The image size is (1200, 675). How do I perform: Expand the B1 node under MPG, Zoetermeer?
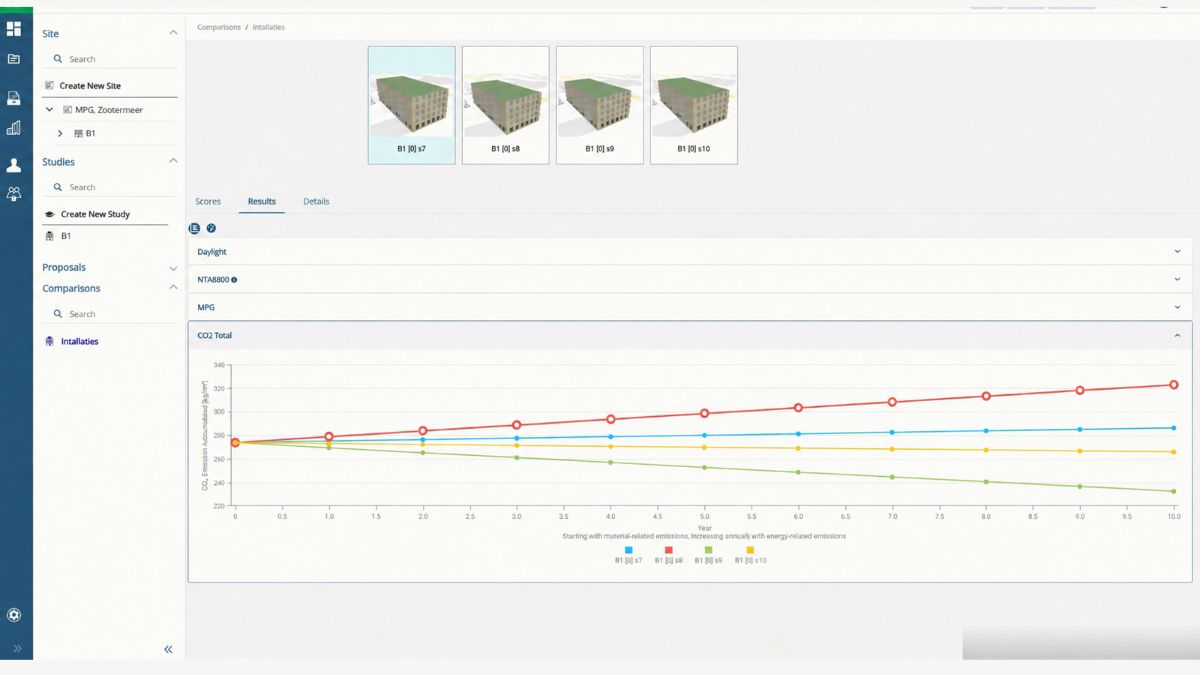(60, 133)
